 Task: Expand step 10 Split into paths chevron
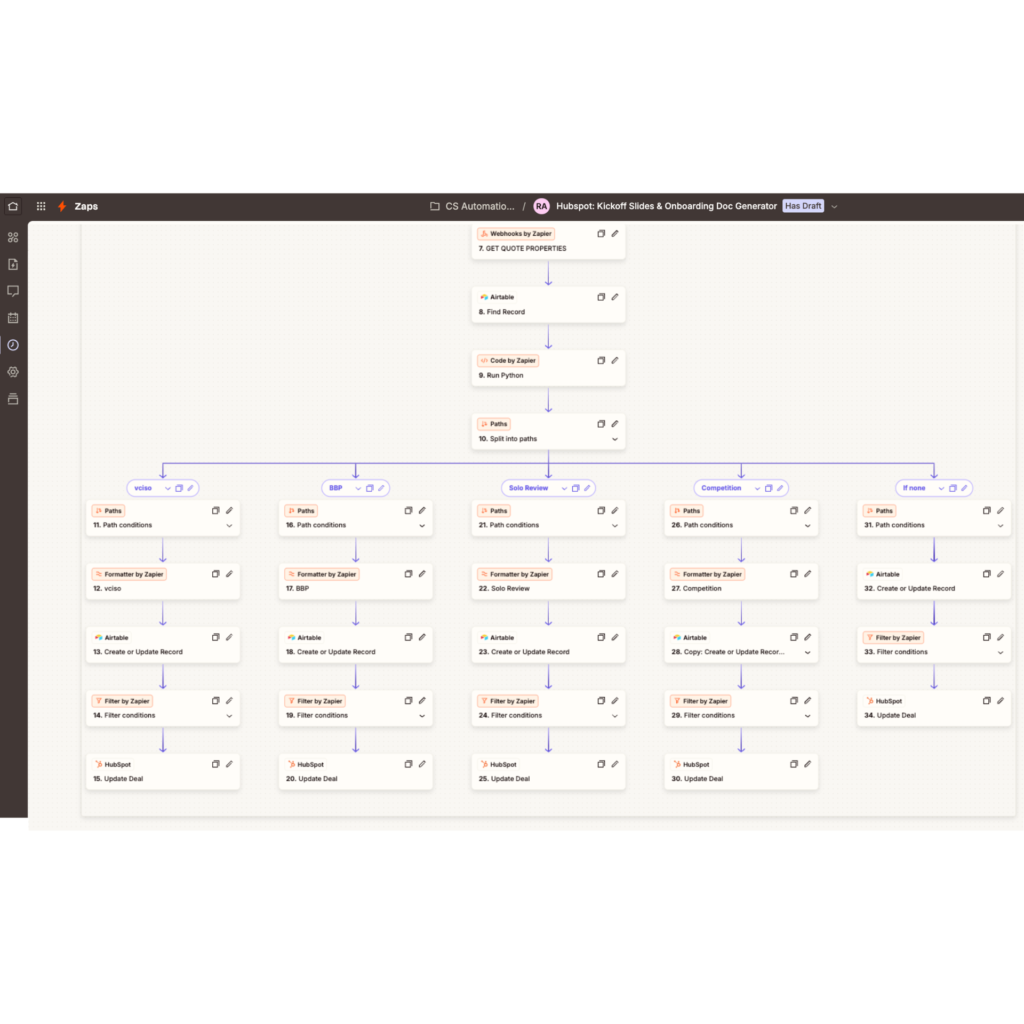(615, 439)
